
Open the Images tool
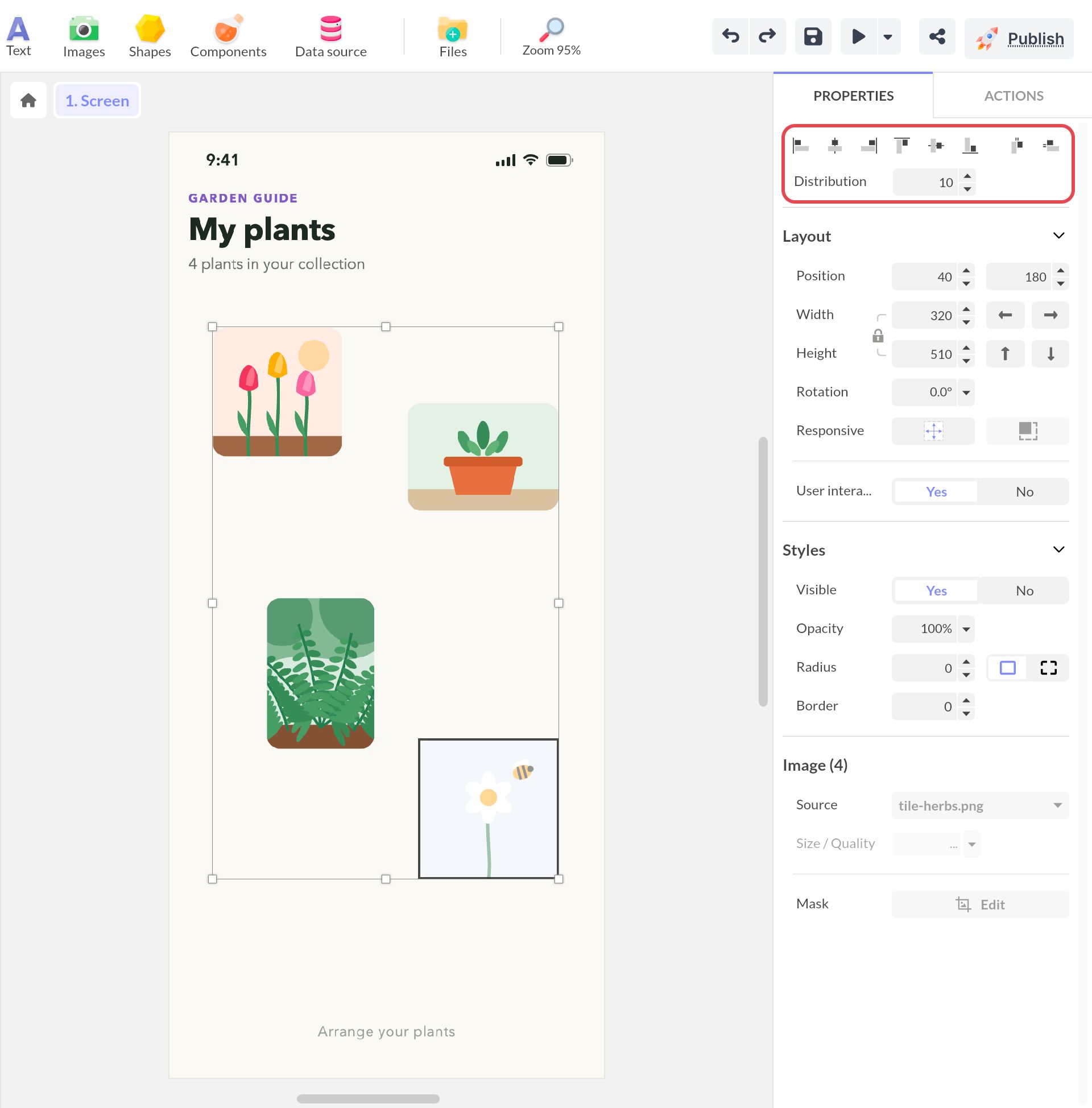tap(84, 37)
